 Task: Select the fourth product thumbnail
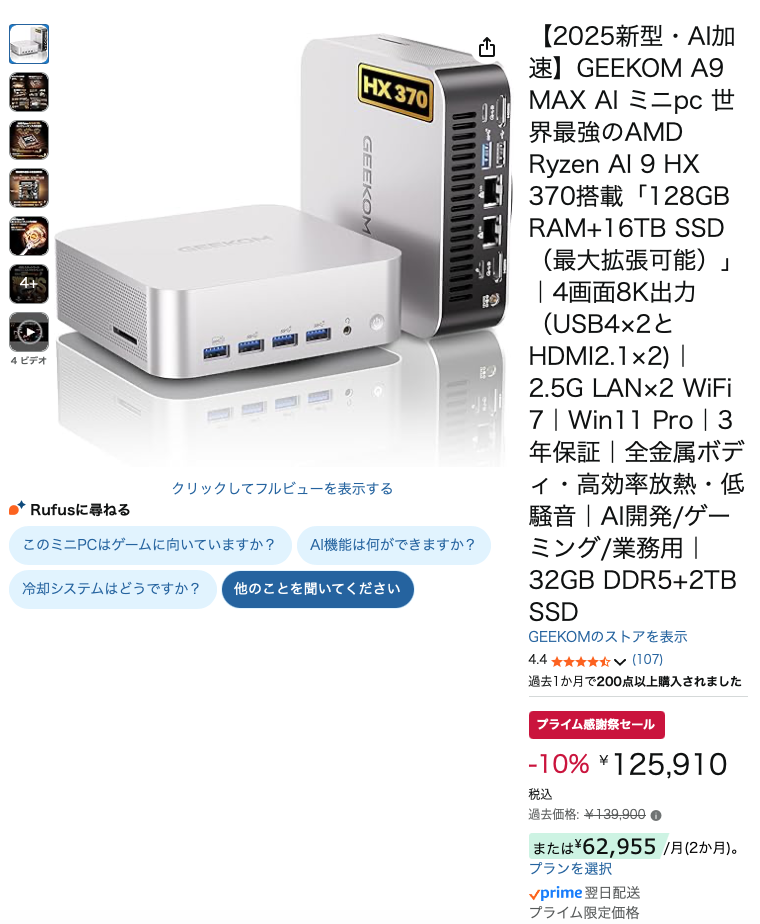coord(29,188)
